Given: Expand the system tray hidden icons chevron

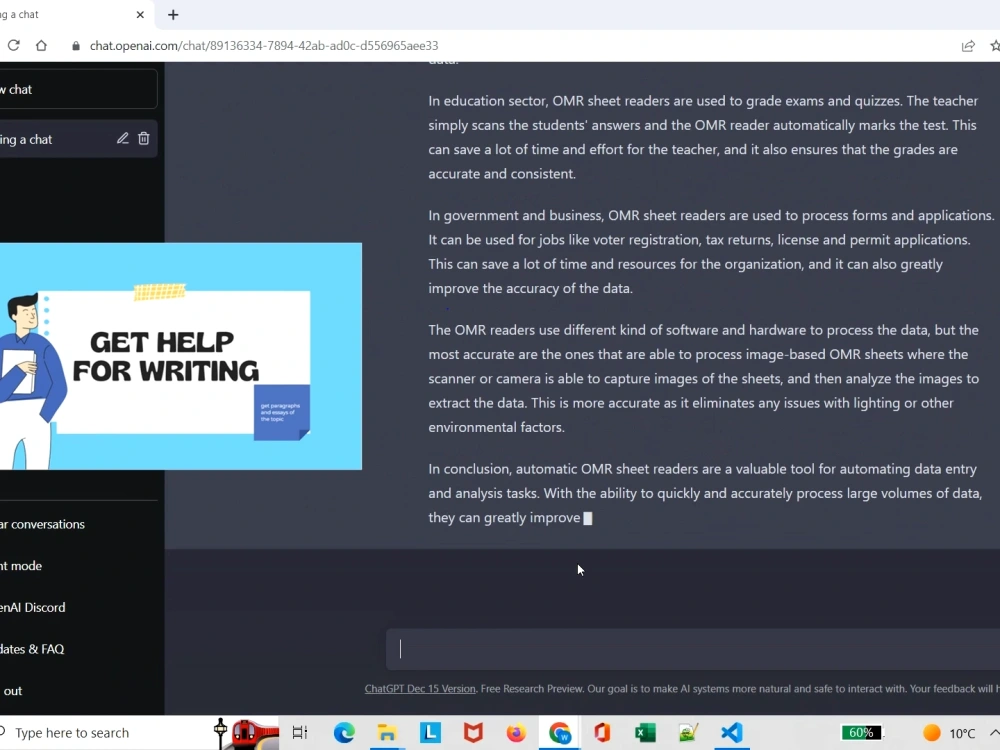Looking at the screenshot, I should [994, 733].
